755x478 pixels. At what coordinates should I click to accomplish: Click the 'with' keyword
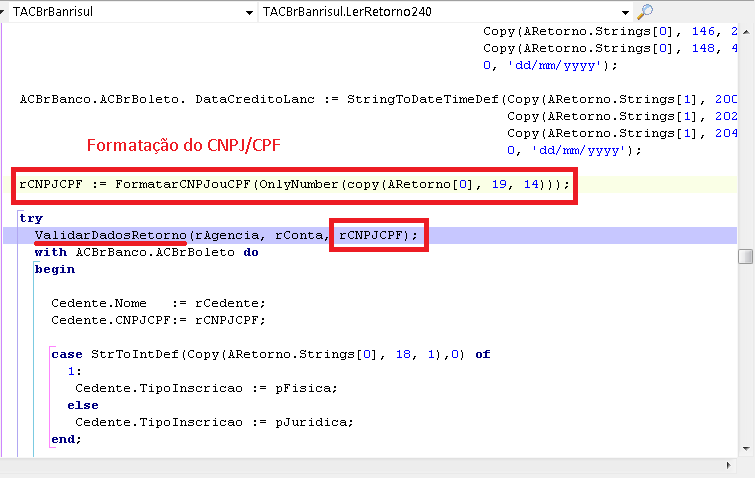[51, 252]
